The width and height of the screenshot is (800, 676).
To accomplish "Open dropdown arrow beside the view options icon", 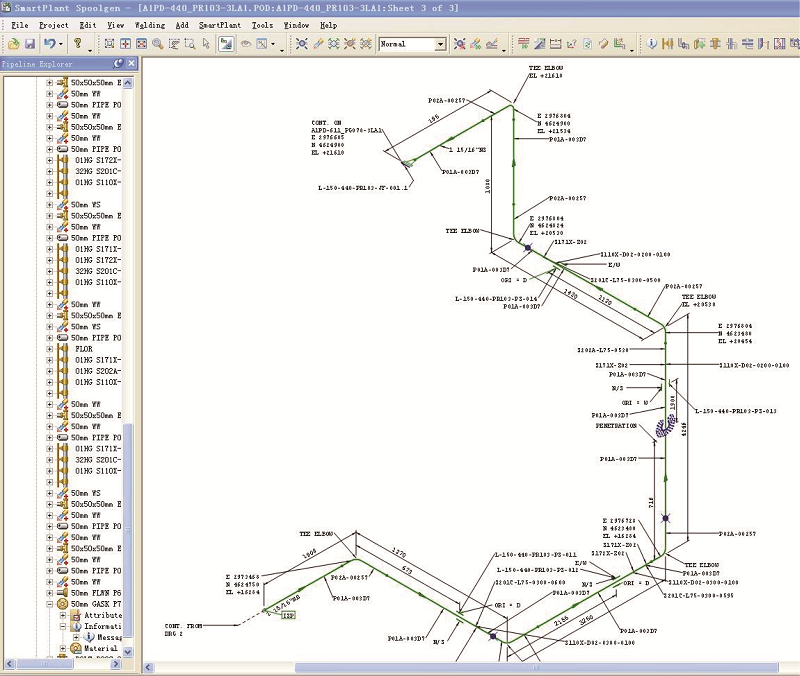I will [273, 44].
